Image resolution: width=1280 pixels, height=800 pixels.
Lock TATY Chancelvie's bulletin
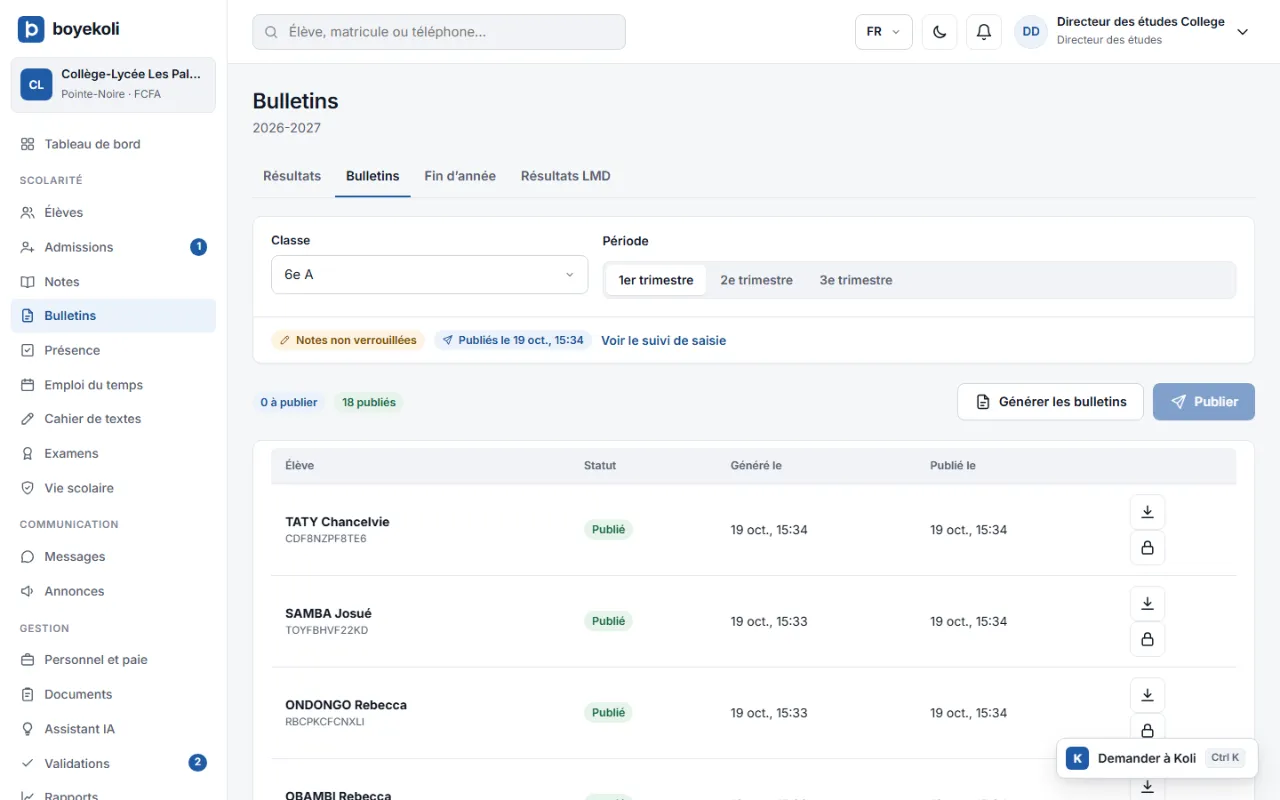(x=1147, y=548)
